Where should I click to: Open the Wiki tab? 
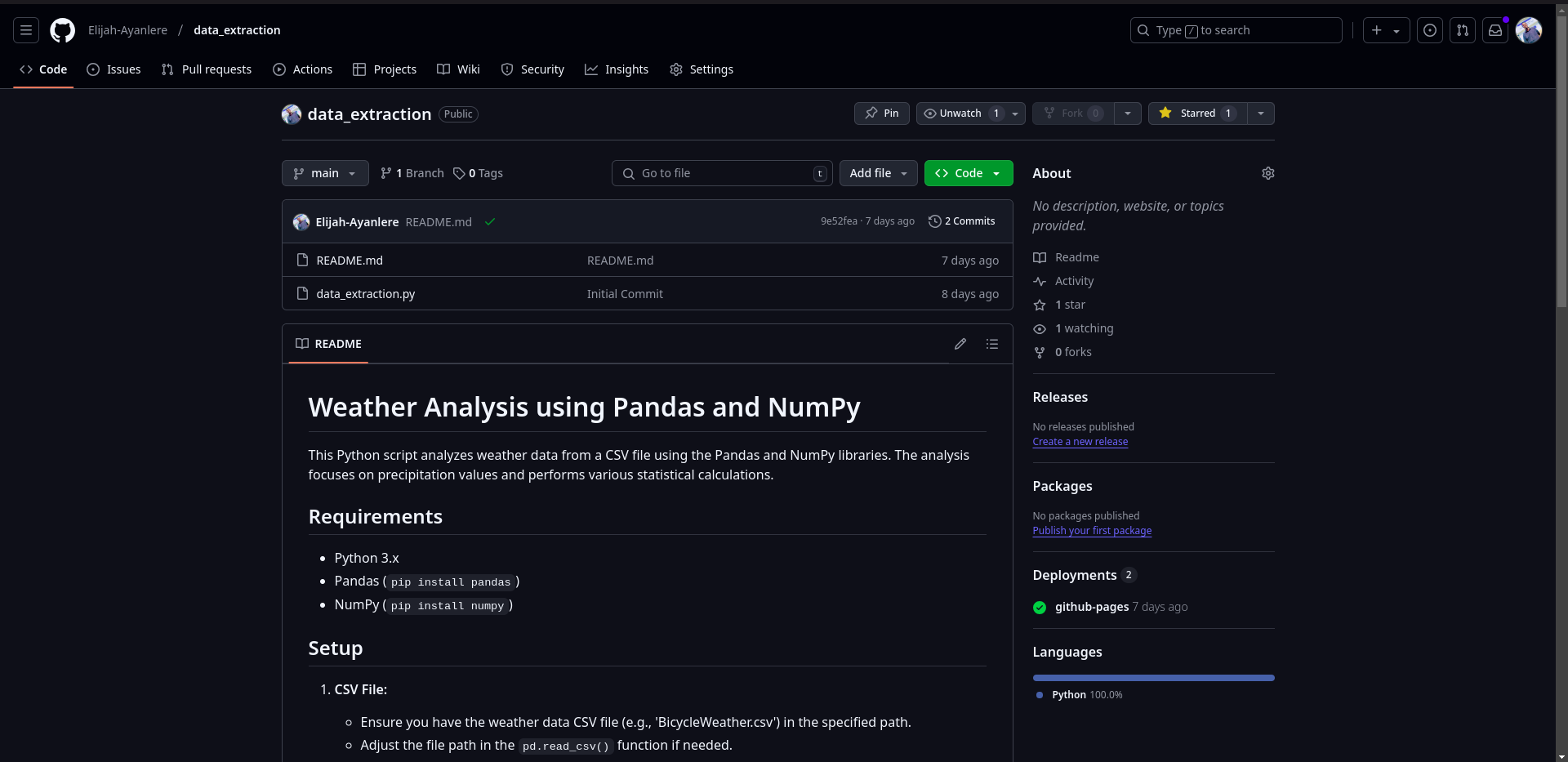pos(458,69)
